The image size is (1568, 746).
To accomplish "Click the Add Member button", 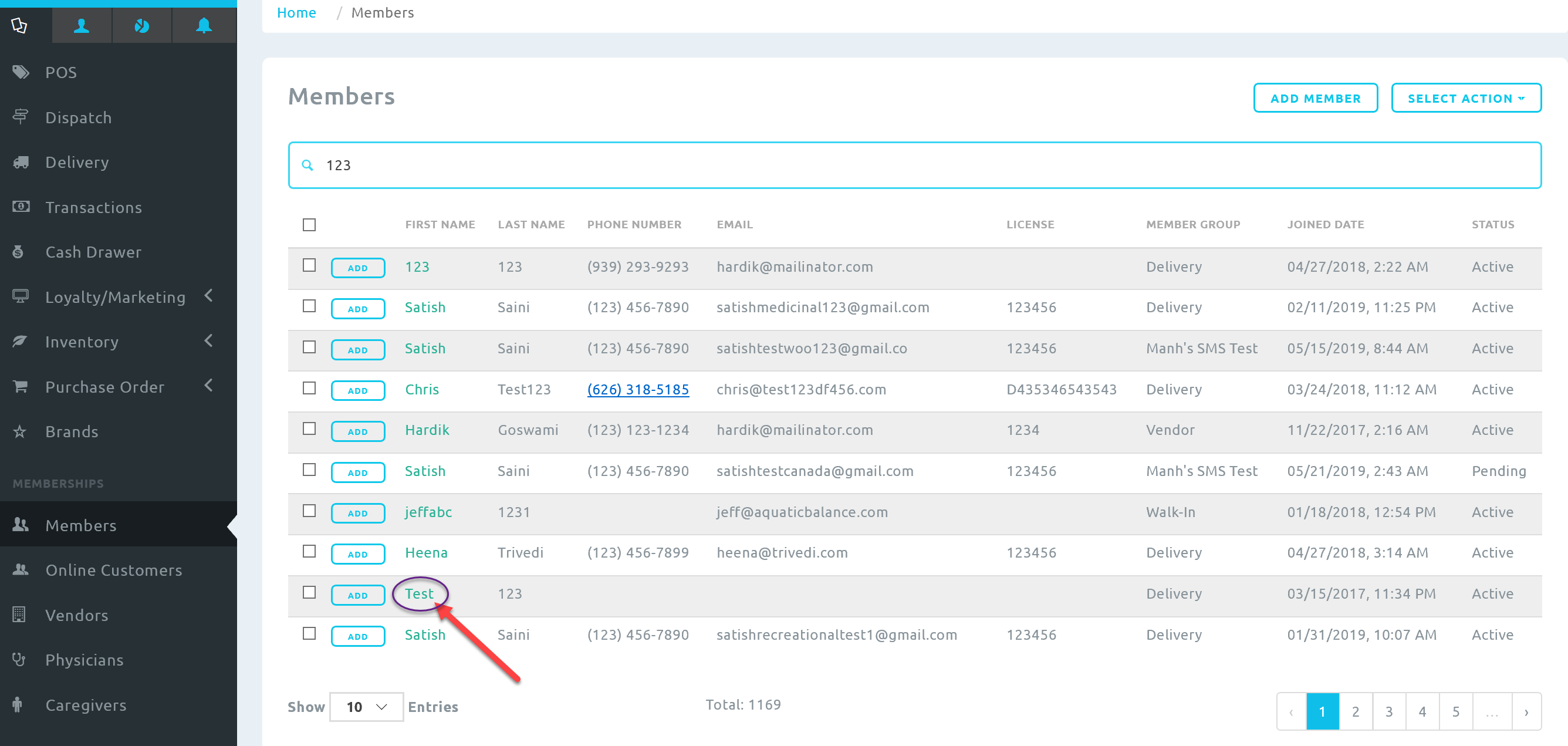I will 1314,98.
